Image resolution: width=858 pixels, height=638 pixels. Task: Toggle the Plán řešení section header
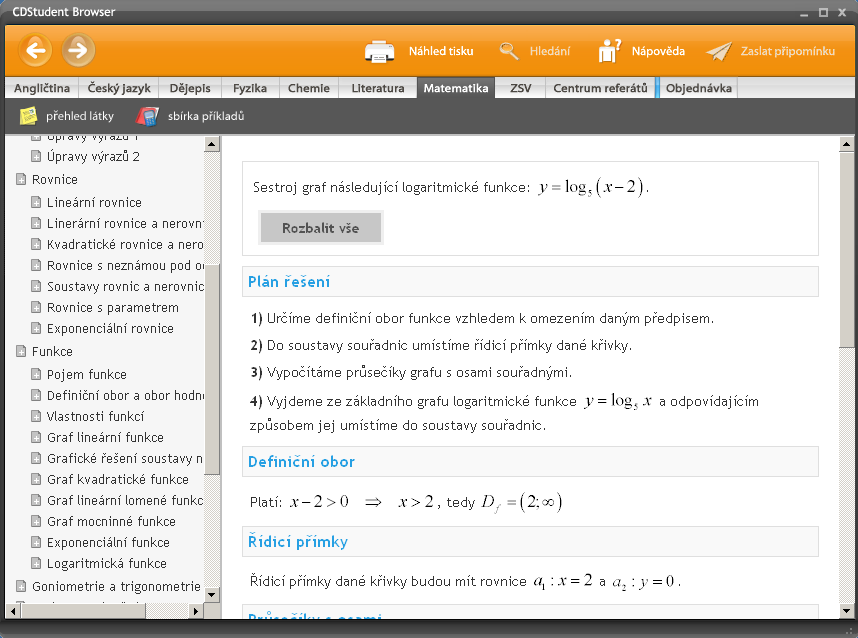pyautogui.click(x=530, y=282)
